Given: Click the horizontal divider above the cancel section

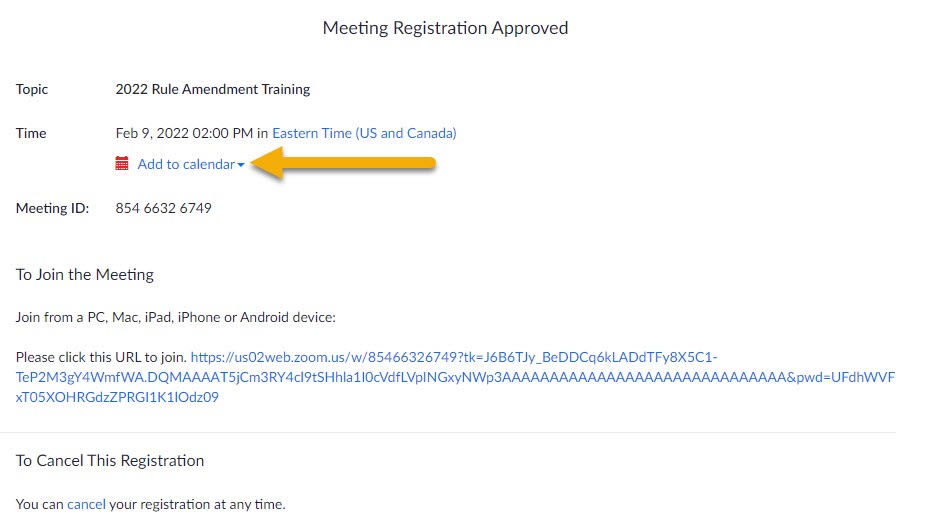Looking at the screenshot, I should tap(448, 433).
